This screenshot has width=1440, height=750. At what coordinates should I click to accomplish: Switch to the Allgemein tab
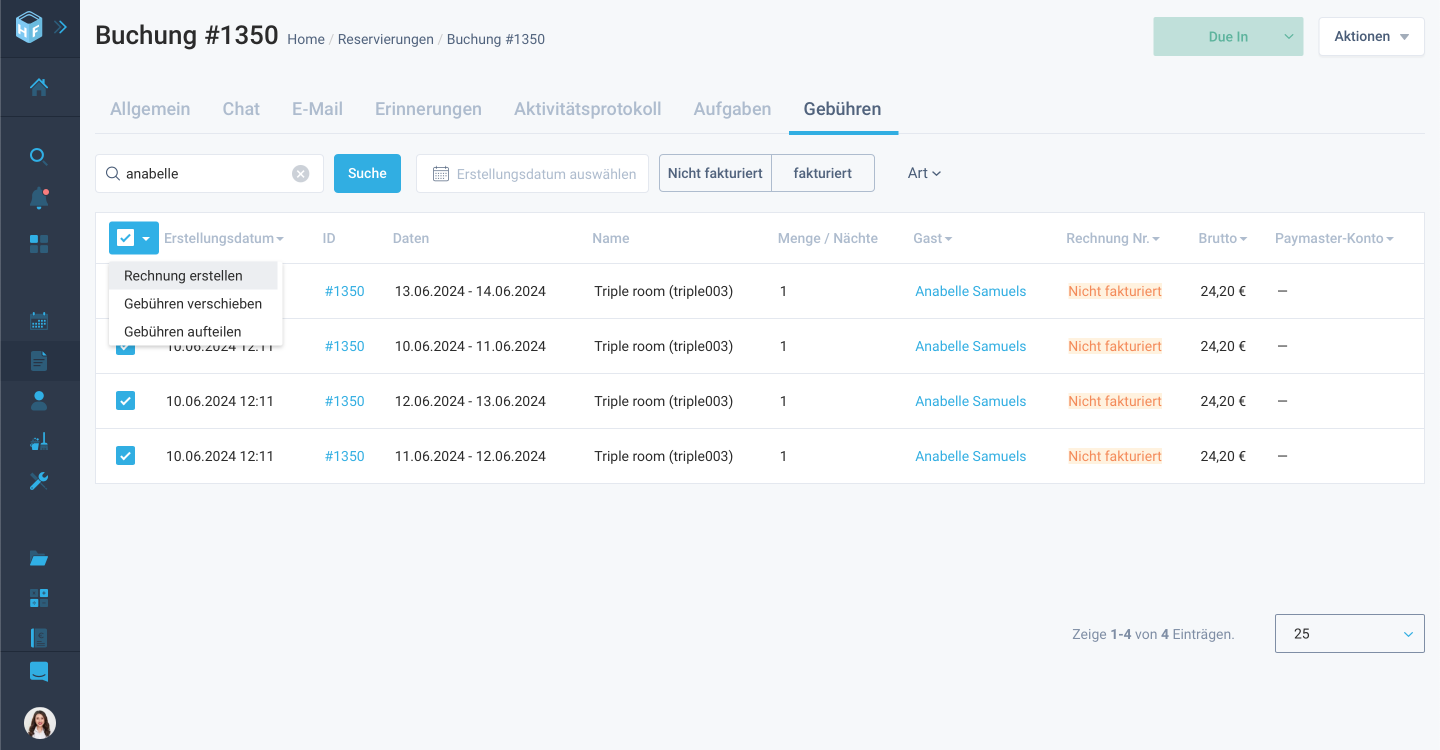tap(150, 109)
